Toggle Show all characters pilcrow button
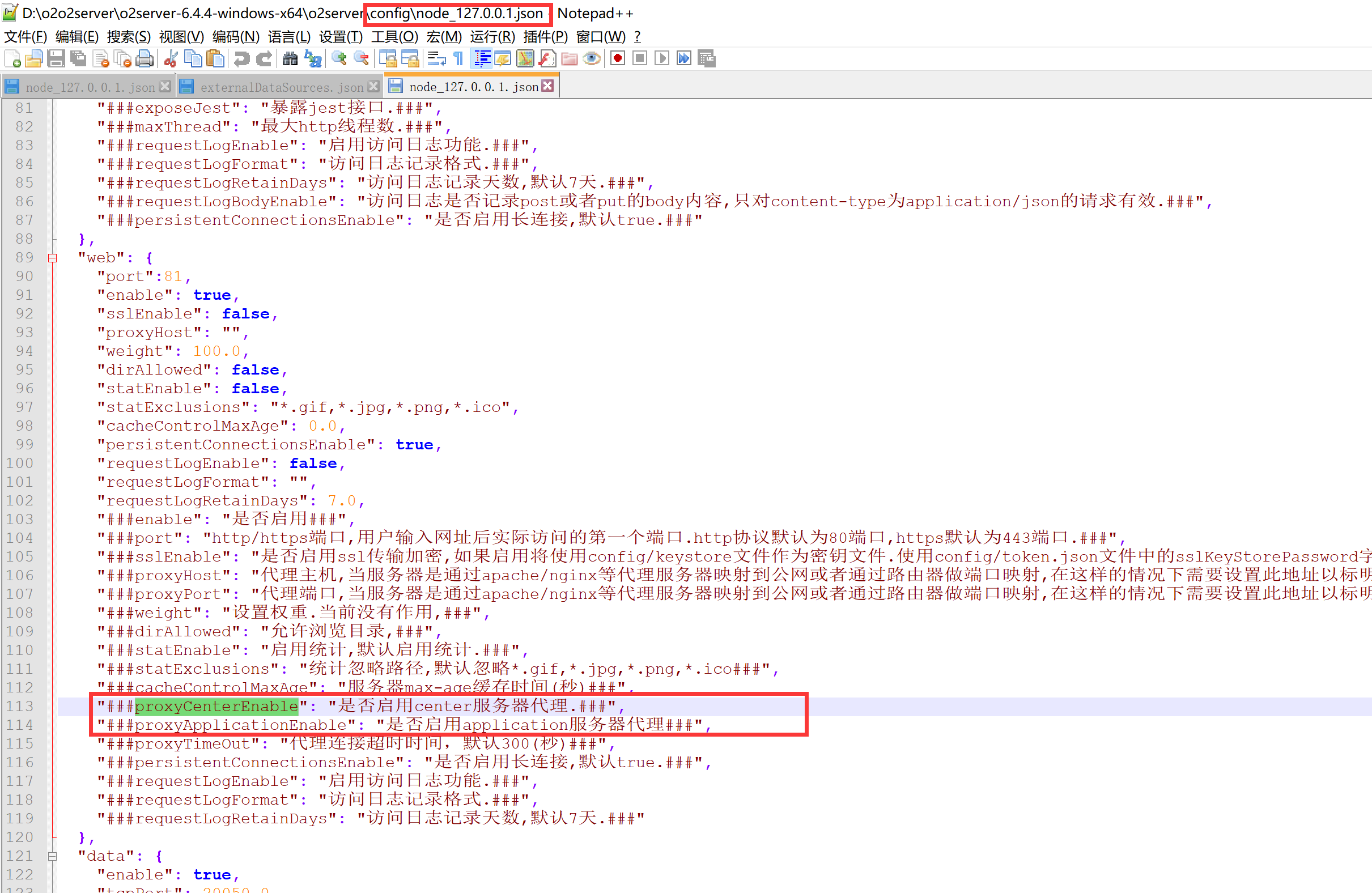The image size is (1372, 893). [x=458, y=58]
